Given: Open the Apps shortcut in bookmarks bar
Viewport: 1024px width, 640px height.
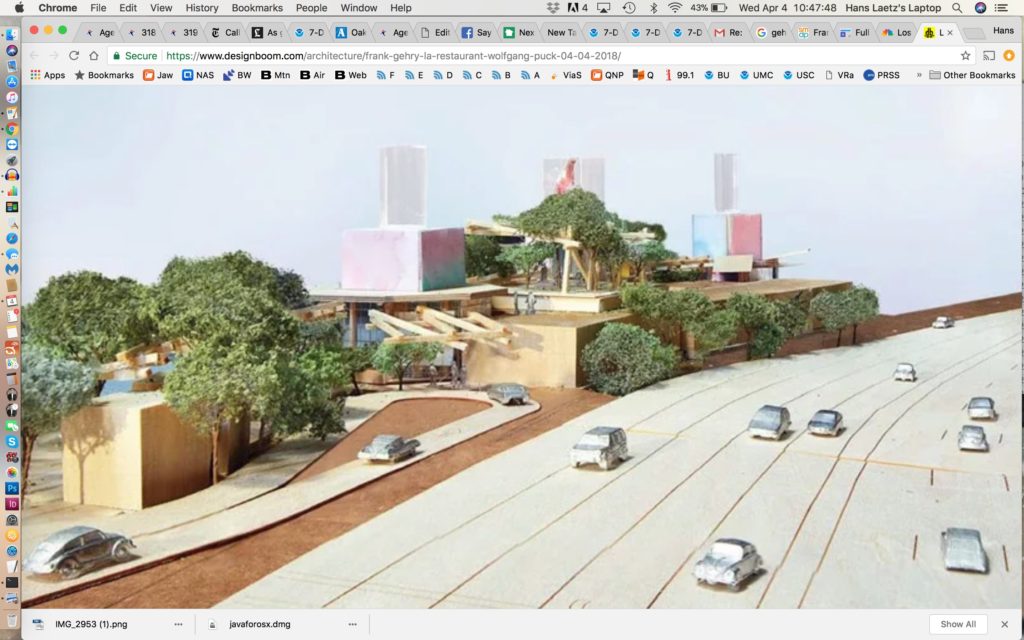Looking at the screenshot, I should tap(48, 75).
